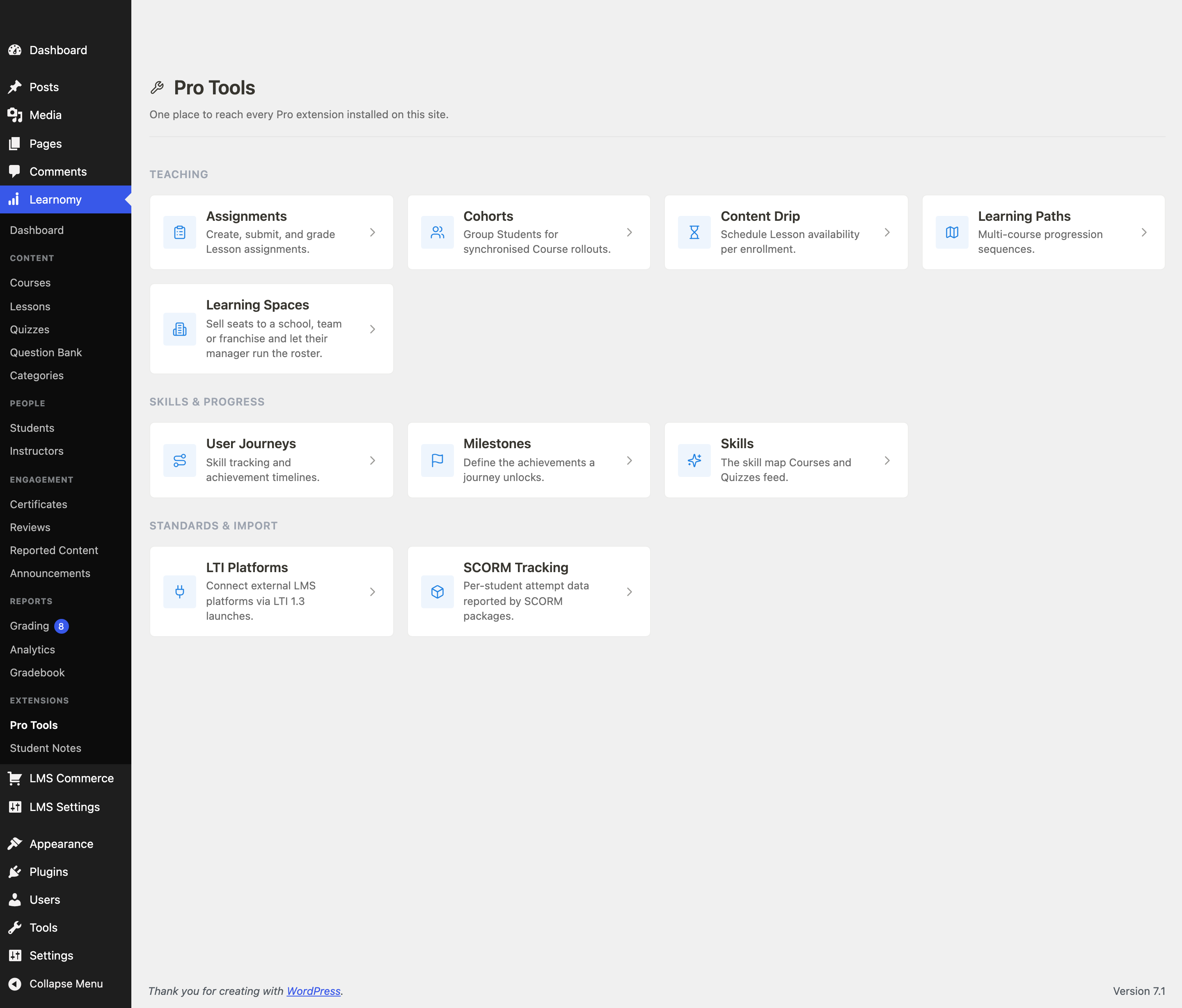Click the Media icon in sidebar

[15, 115]
